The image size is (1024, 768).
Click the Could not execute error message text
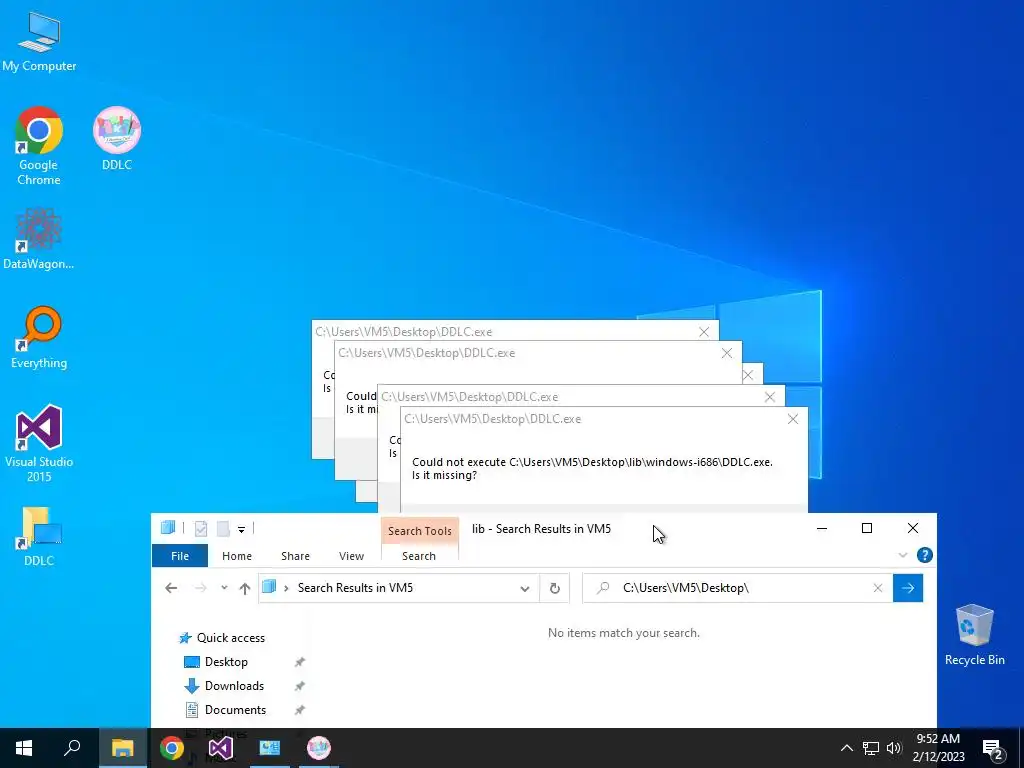click(592, 468)
